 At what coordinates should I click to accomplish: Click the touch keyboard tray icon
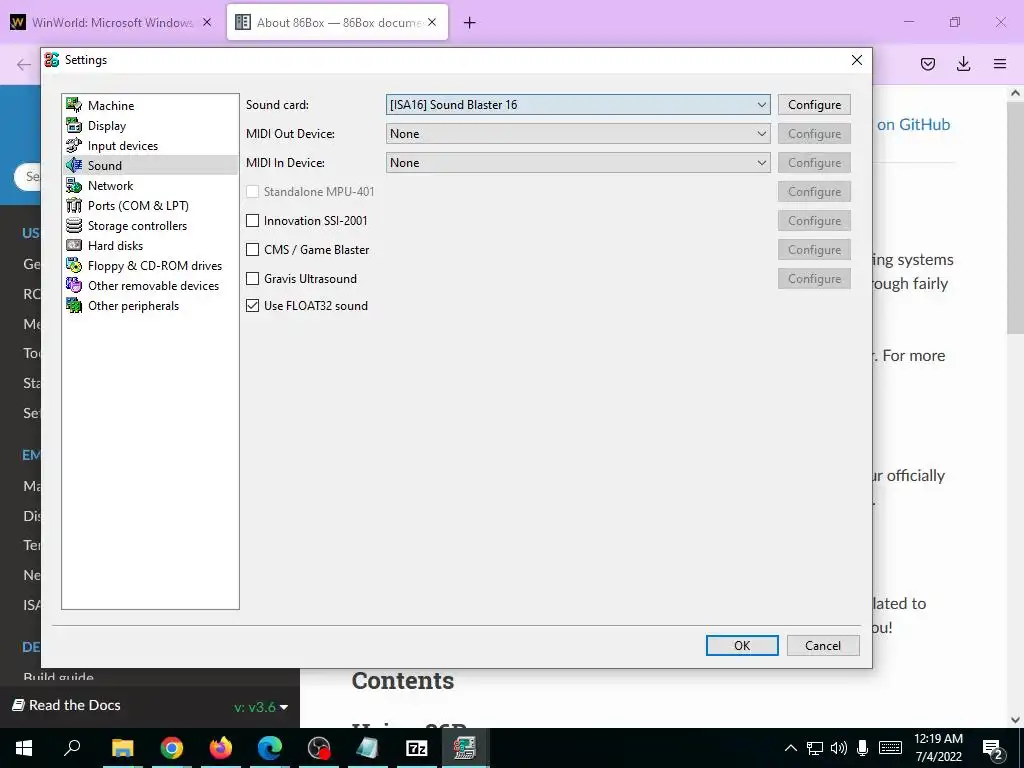click(x=890, y=748)
